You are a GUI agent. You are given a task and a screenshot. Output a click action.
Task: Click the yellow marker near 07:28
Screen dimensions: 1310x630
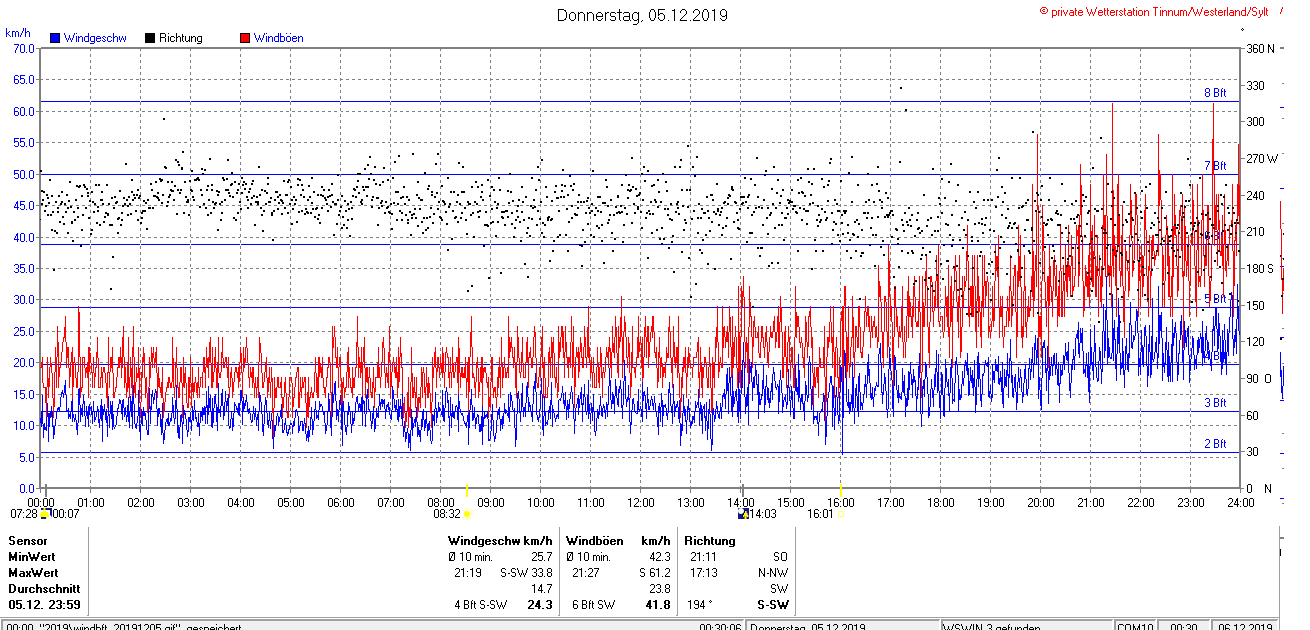click(44, 514)
